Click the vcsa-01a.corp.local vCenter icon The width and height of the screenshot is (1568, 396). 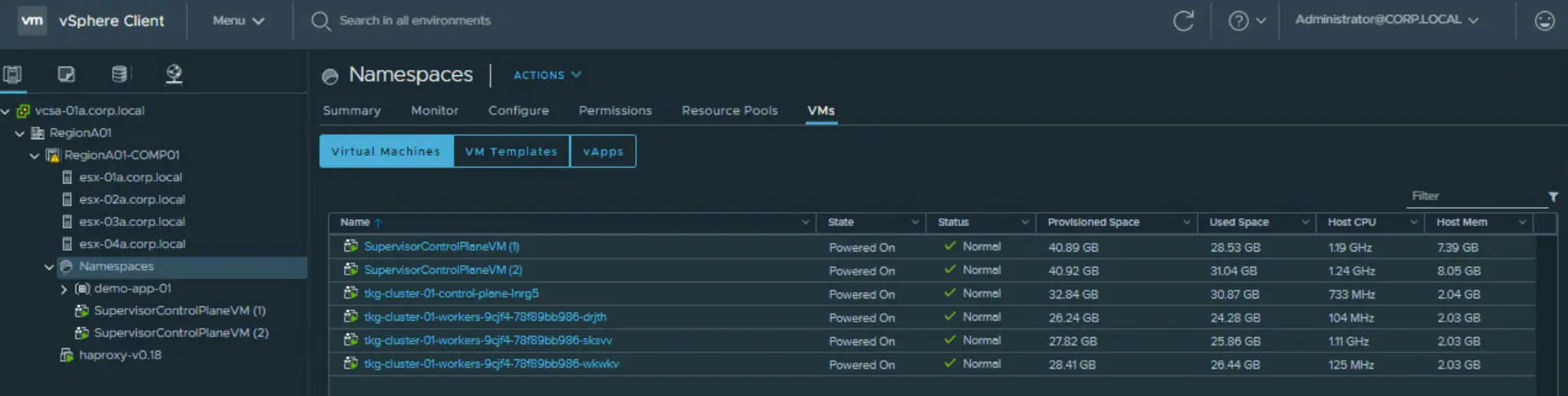point(23,111)
